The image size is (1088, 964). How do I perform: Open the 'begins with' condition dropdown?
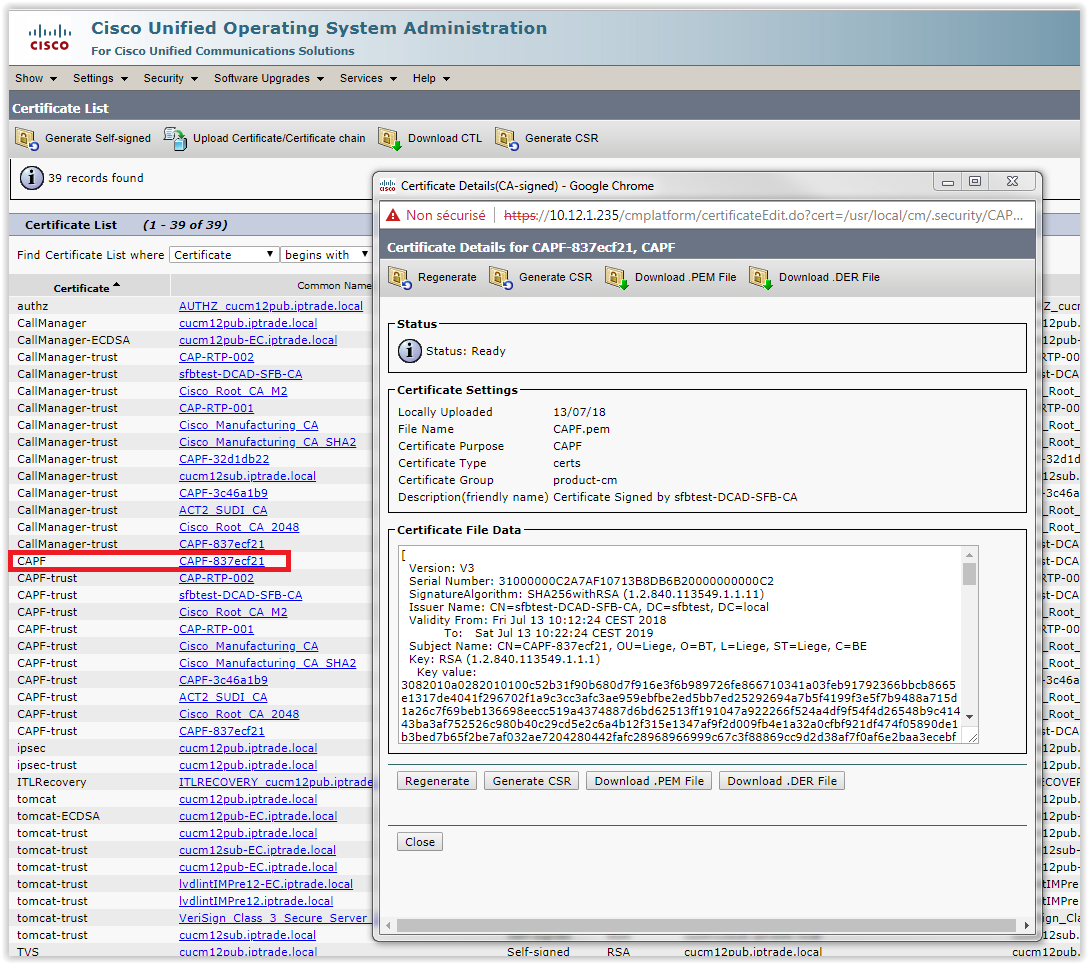click(326, 255)
